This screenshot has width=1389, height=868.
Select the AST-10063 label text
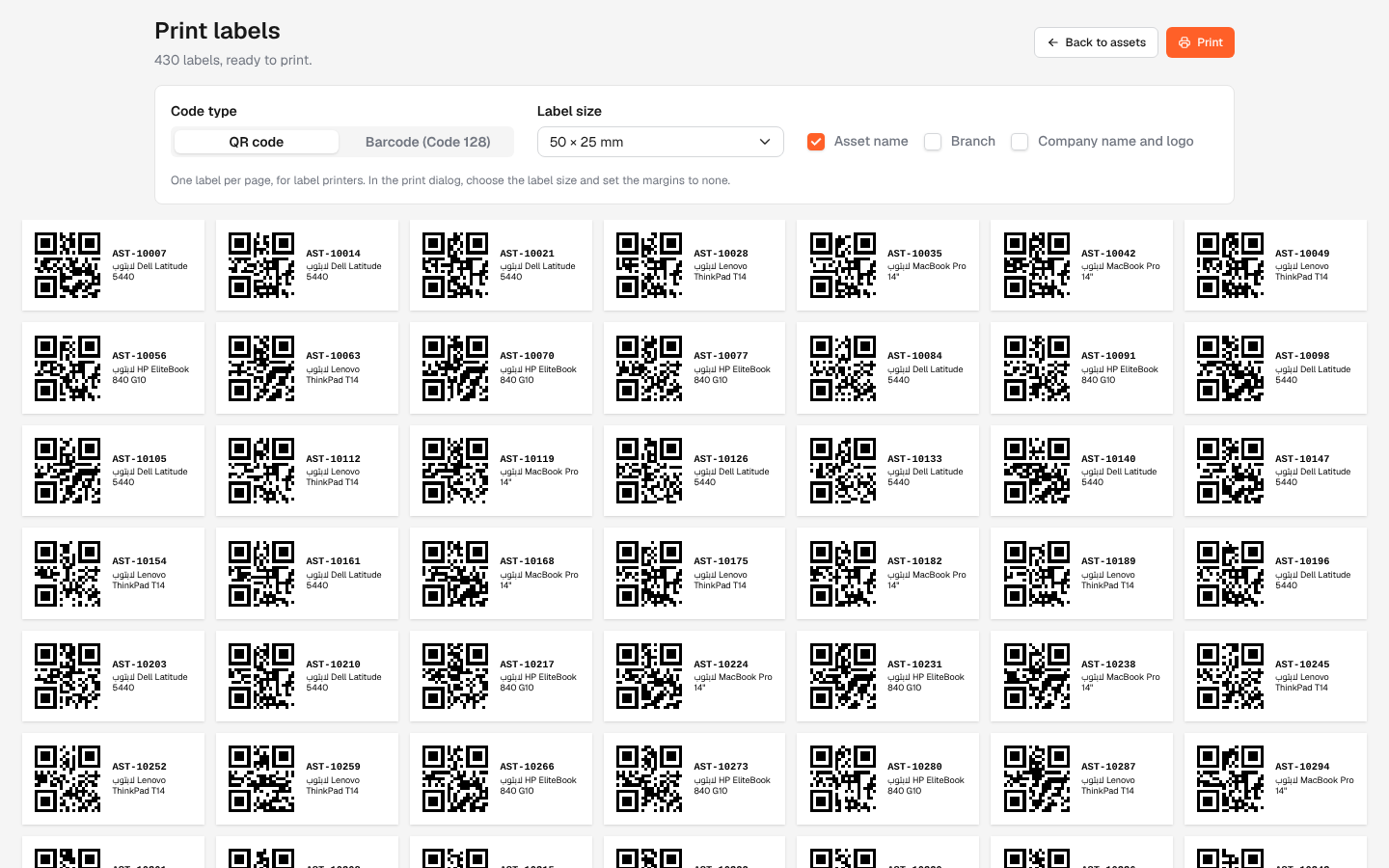point(333,356)
